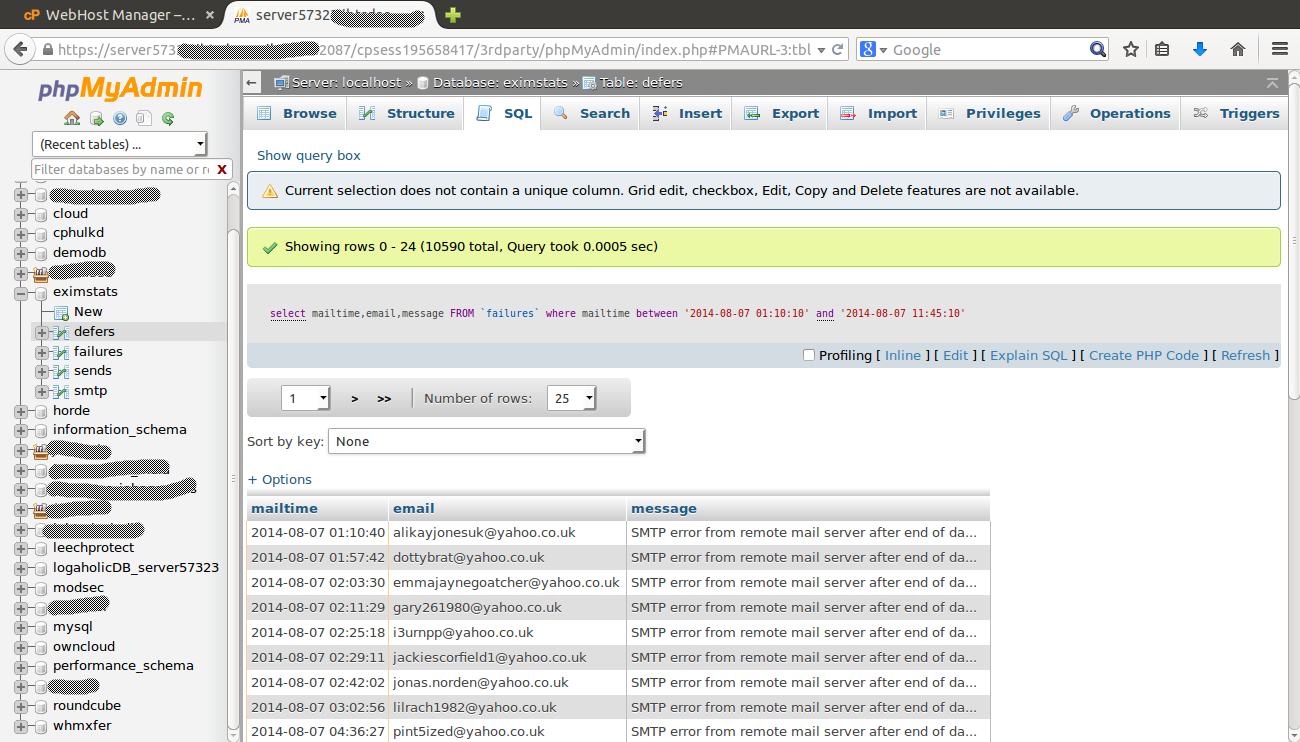Select the dottybrat@yahoo.co.uk email cell

[507, 557]
